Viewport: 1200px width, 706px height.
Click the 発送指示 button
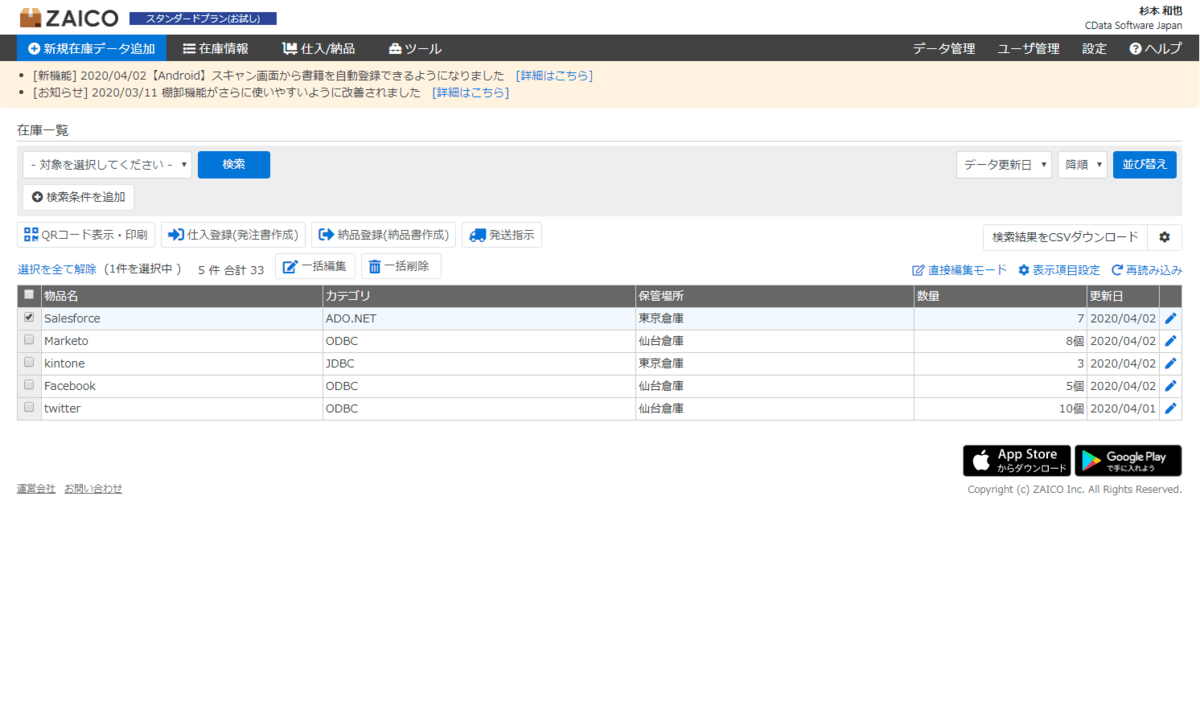(502, 235)
